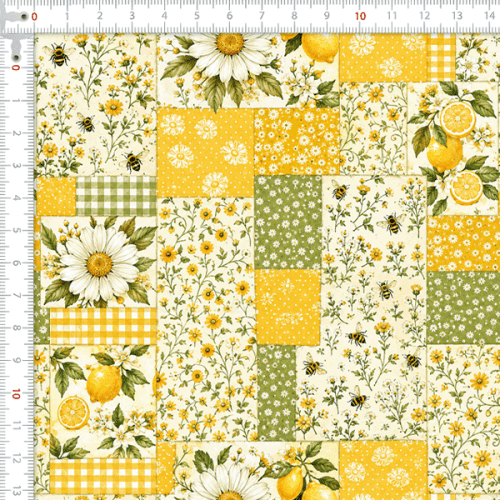Screen dimensions: 500x500
Task: Click the number 12 on the vertical ruler
Action: click(x=16, y=458)
